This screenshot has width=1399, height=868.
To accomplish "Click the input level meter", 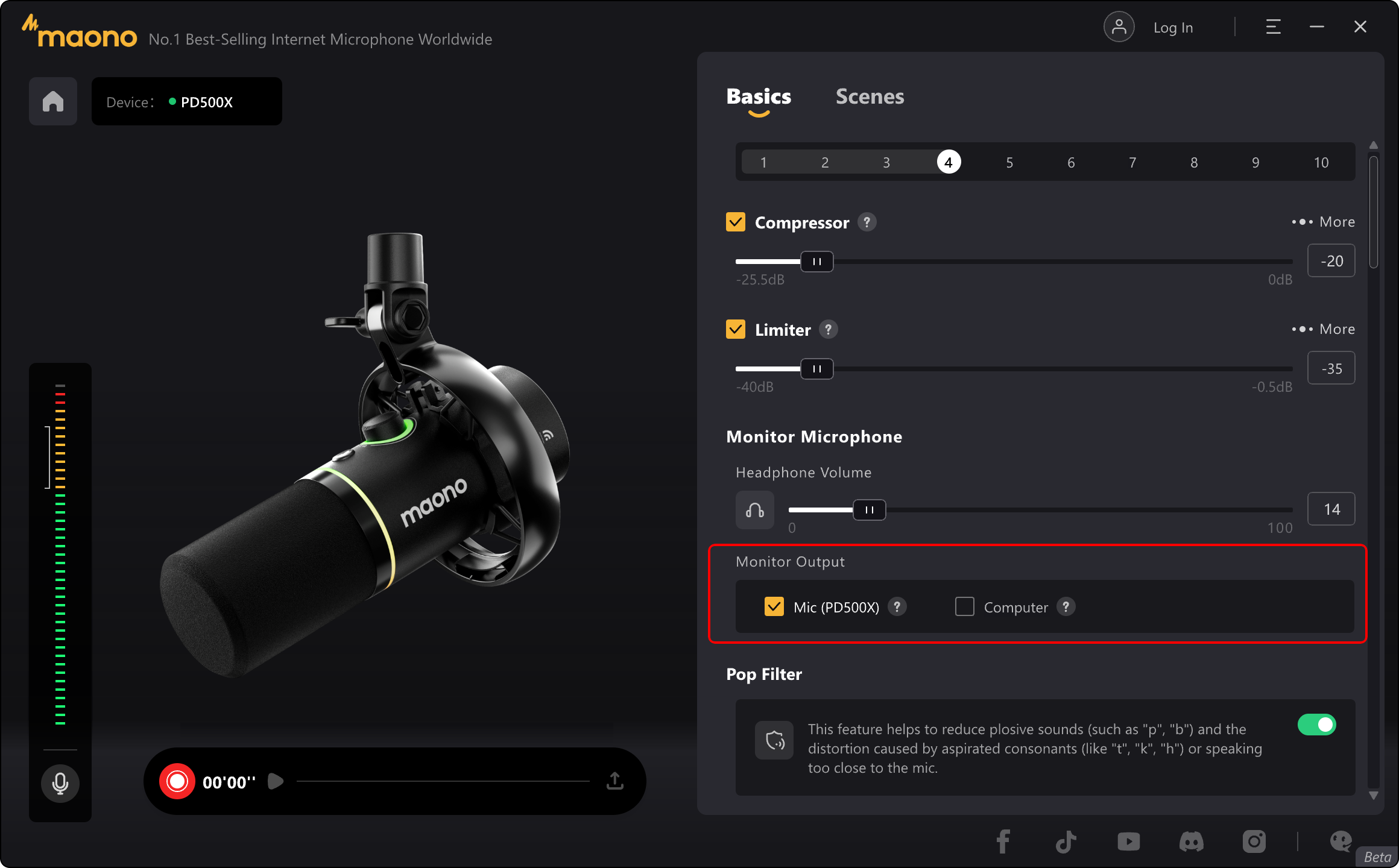I will pyautogui.click(x=60, y=555).
